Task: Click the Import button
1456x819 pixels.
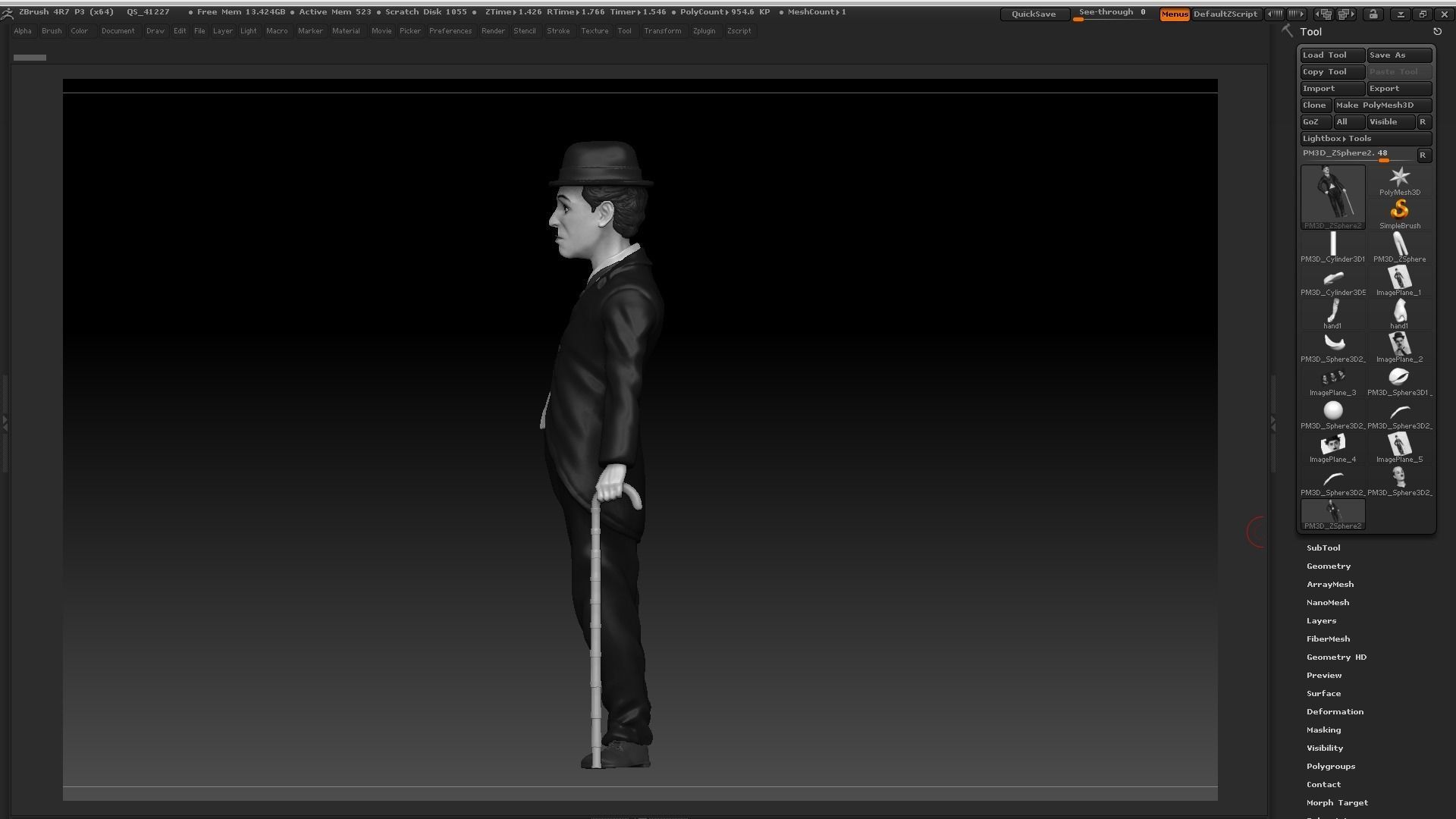Action: (1332, 89)
